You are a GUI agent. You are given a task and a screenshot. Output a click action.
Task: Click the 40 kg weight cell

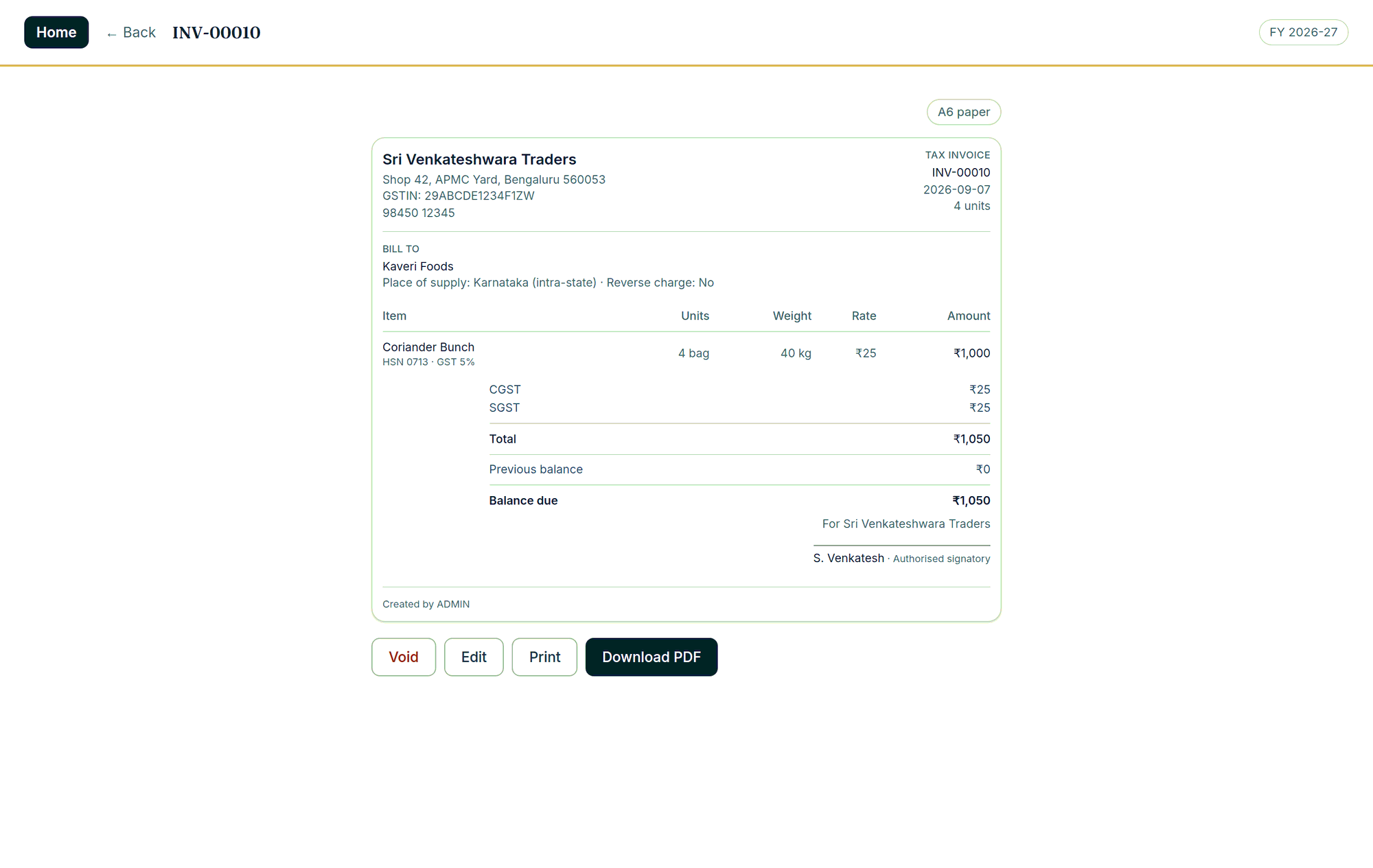click(x=796, y=353)
